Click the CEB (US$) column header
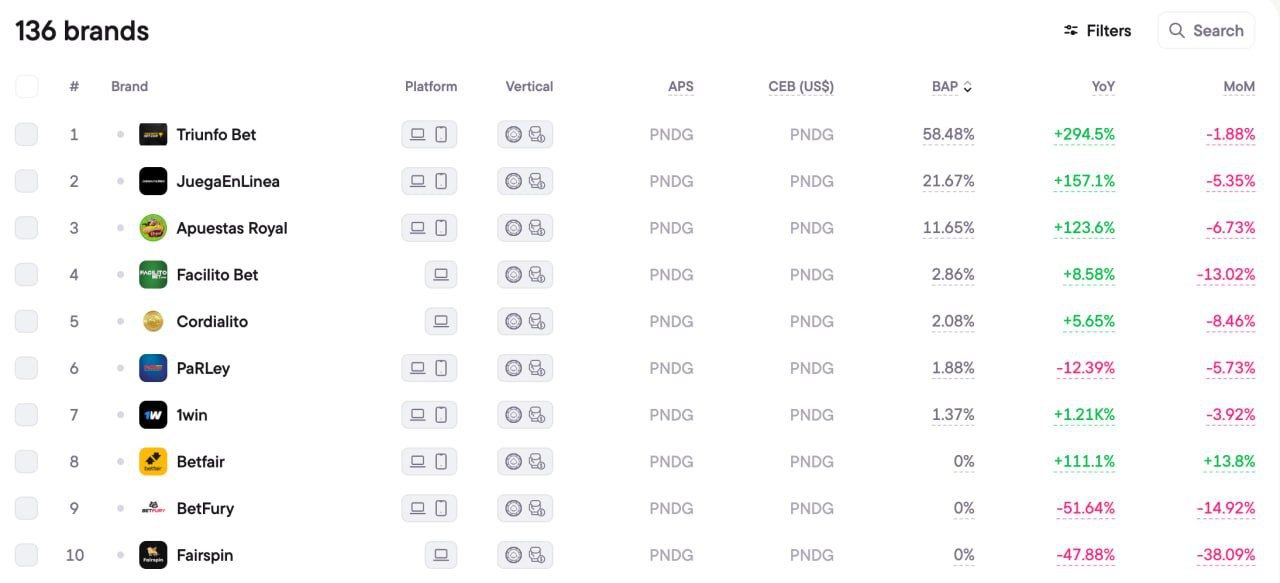 pyautogui.click(x=801, y=86)
